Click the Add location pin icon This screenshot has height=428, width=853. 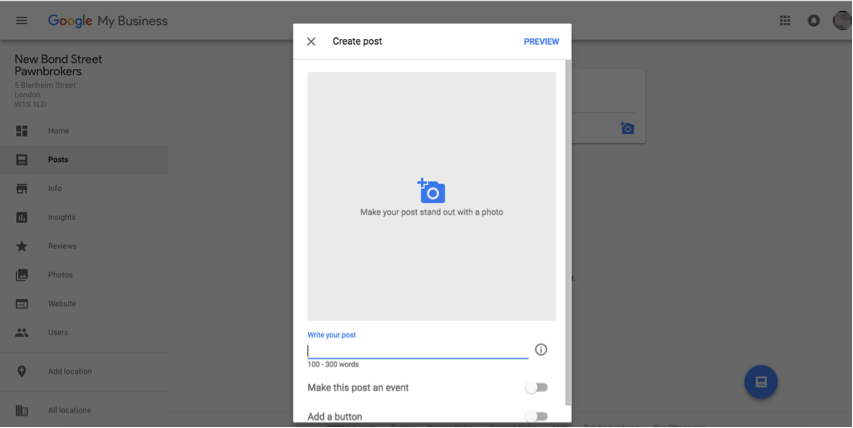pos(22,371)
